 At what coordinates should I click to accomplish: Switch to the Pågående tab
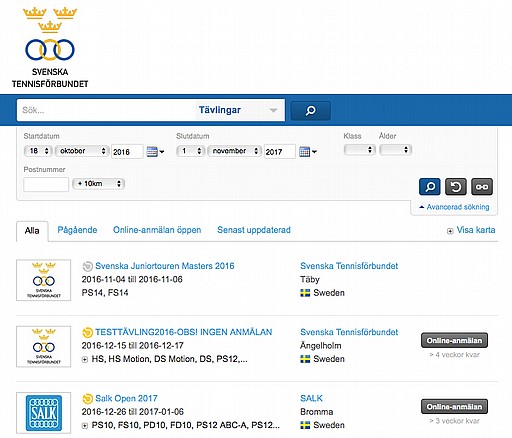77,230
